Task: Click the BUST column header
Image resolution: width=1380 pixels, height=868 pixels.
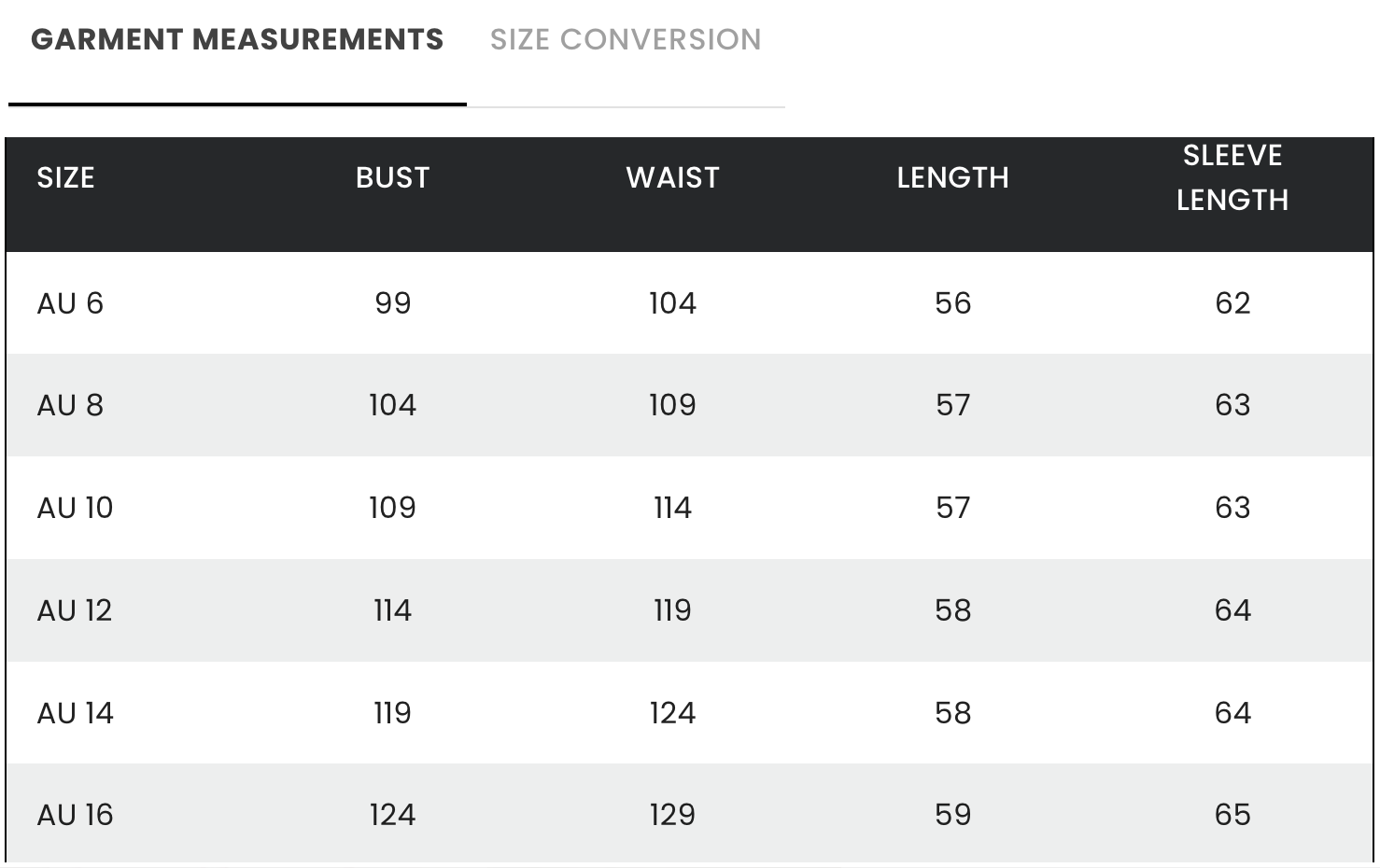Action: [392, 177]
